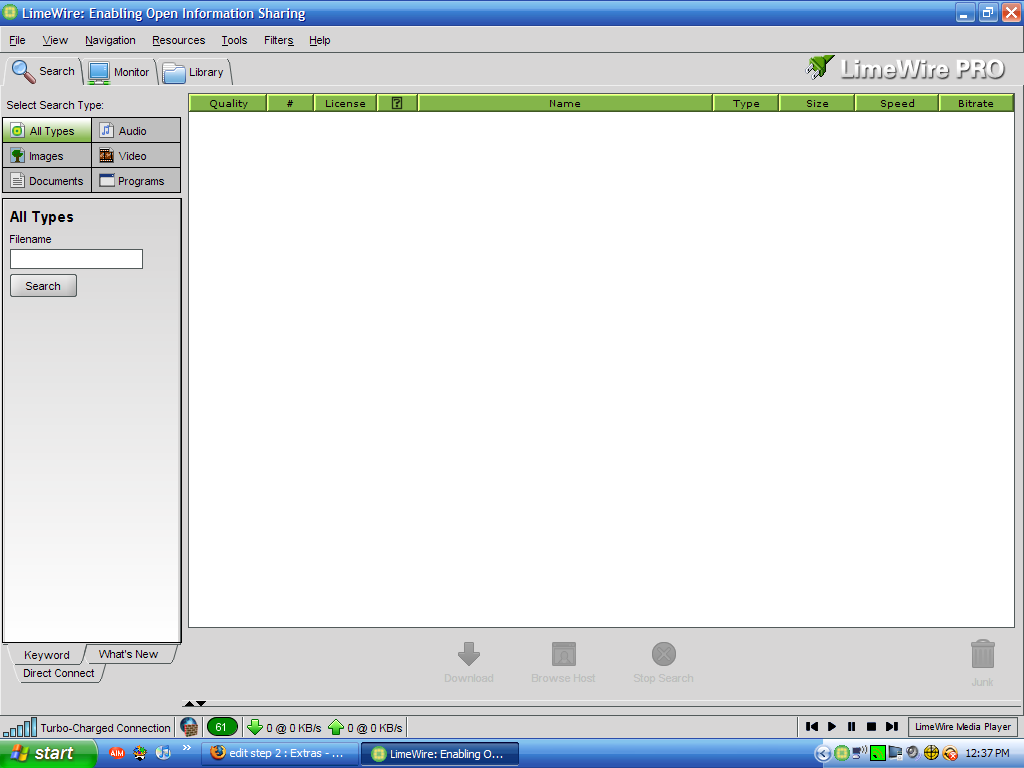Screen dimensions: 1024x768
Task: Click the question mark column header
Action: (x=397, y=103)
